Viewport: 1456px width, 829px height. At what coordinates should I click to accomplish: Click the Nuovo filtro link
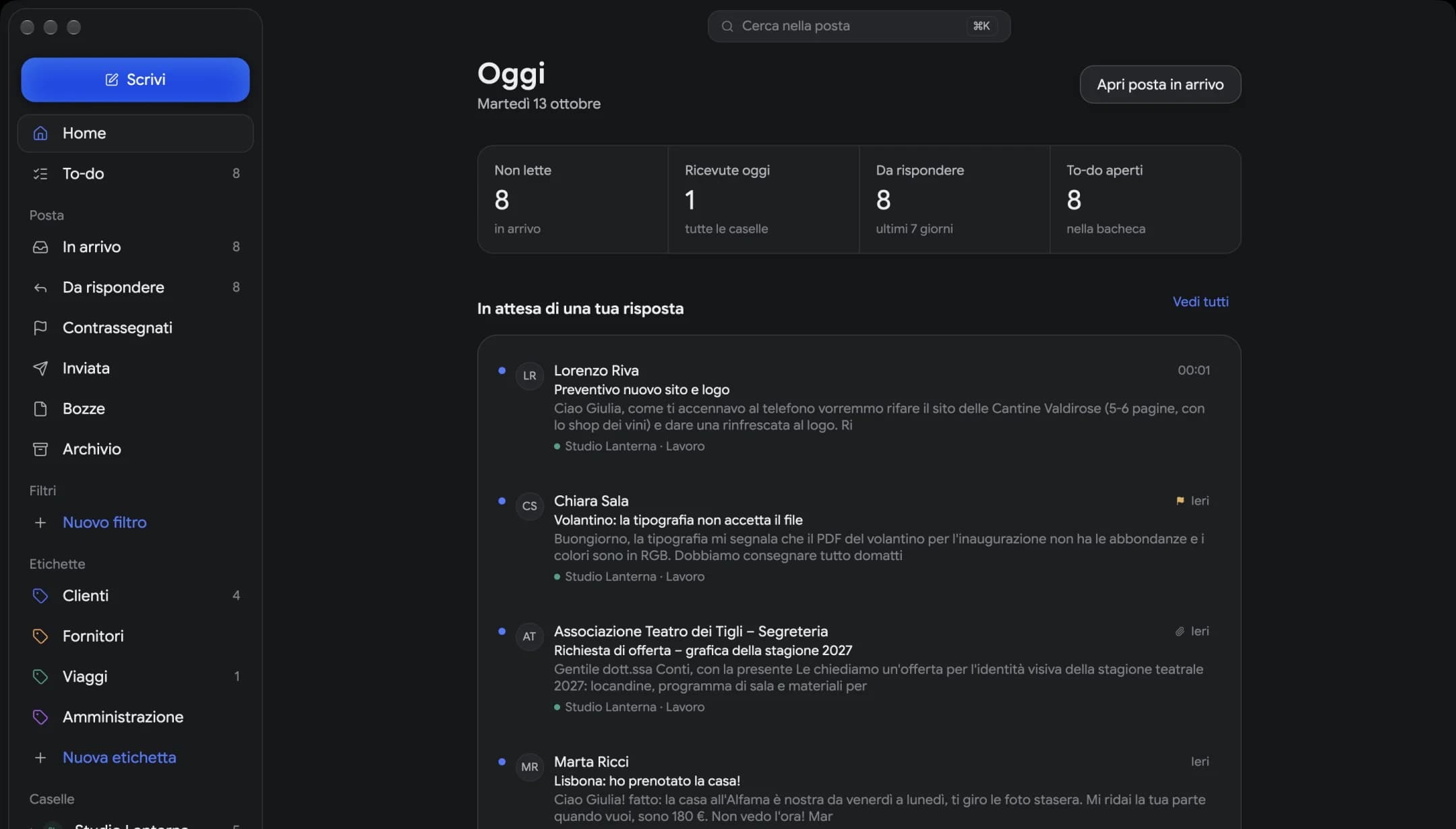104,522
